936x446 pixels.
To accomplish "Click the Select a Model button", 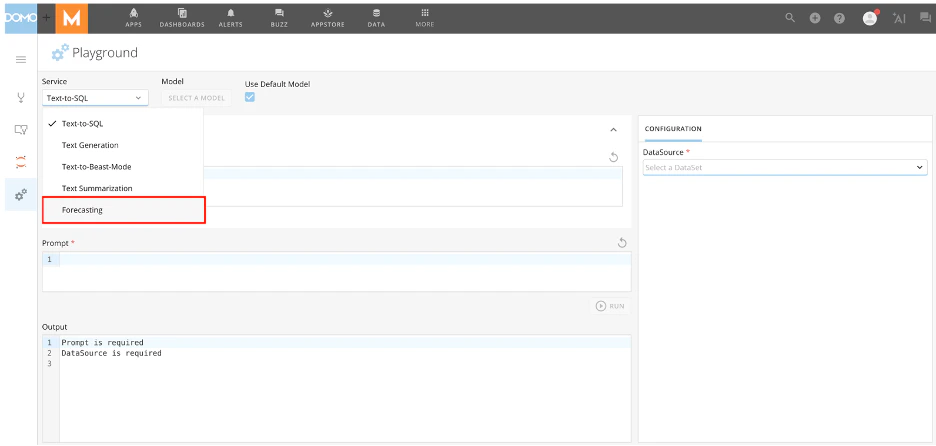I will (x=196, y=98).
